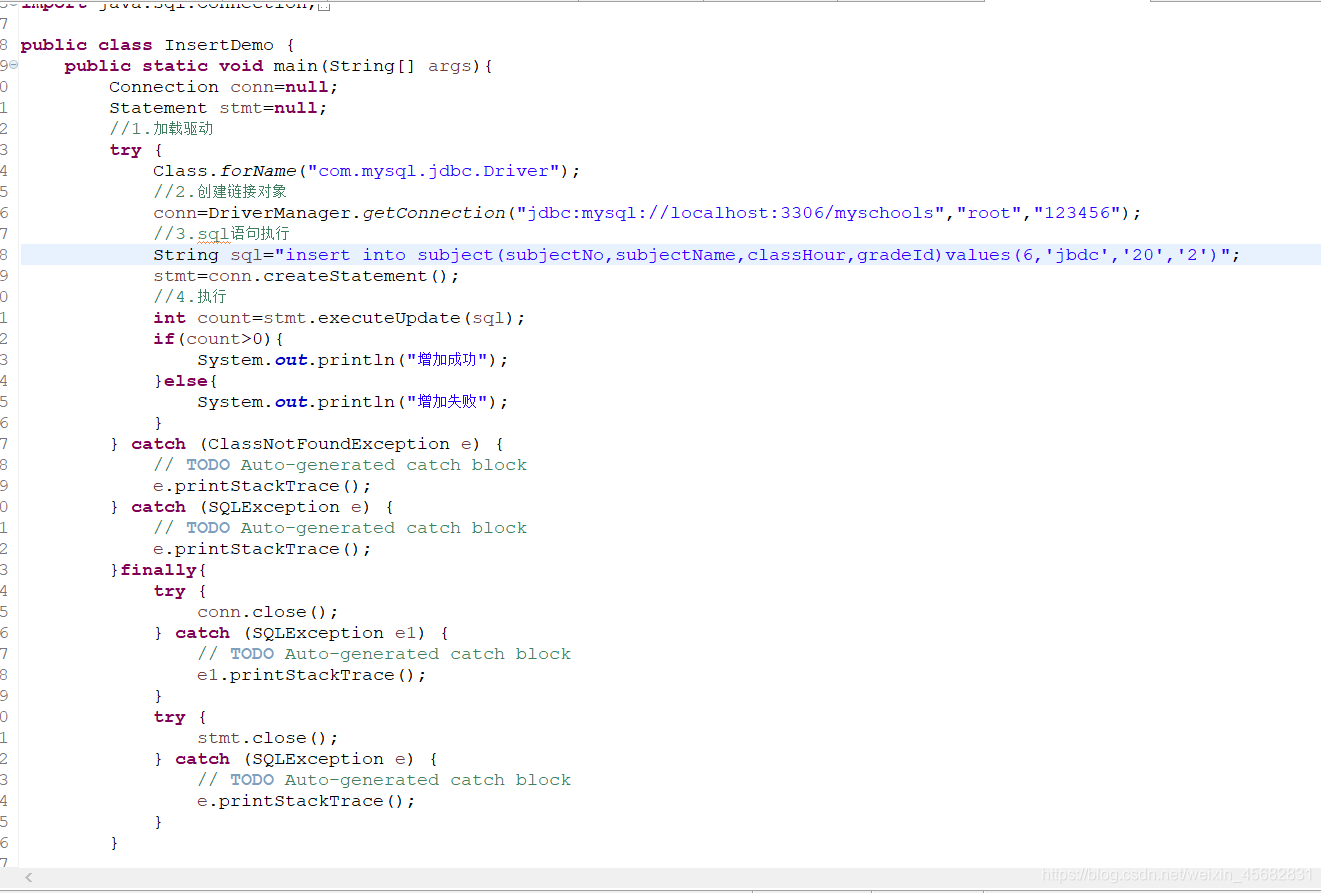
Task: Click the "123456" password string
Action: pyautogui.click(x=1078, y=213)
